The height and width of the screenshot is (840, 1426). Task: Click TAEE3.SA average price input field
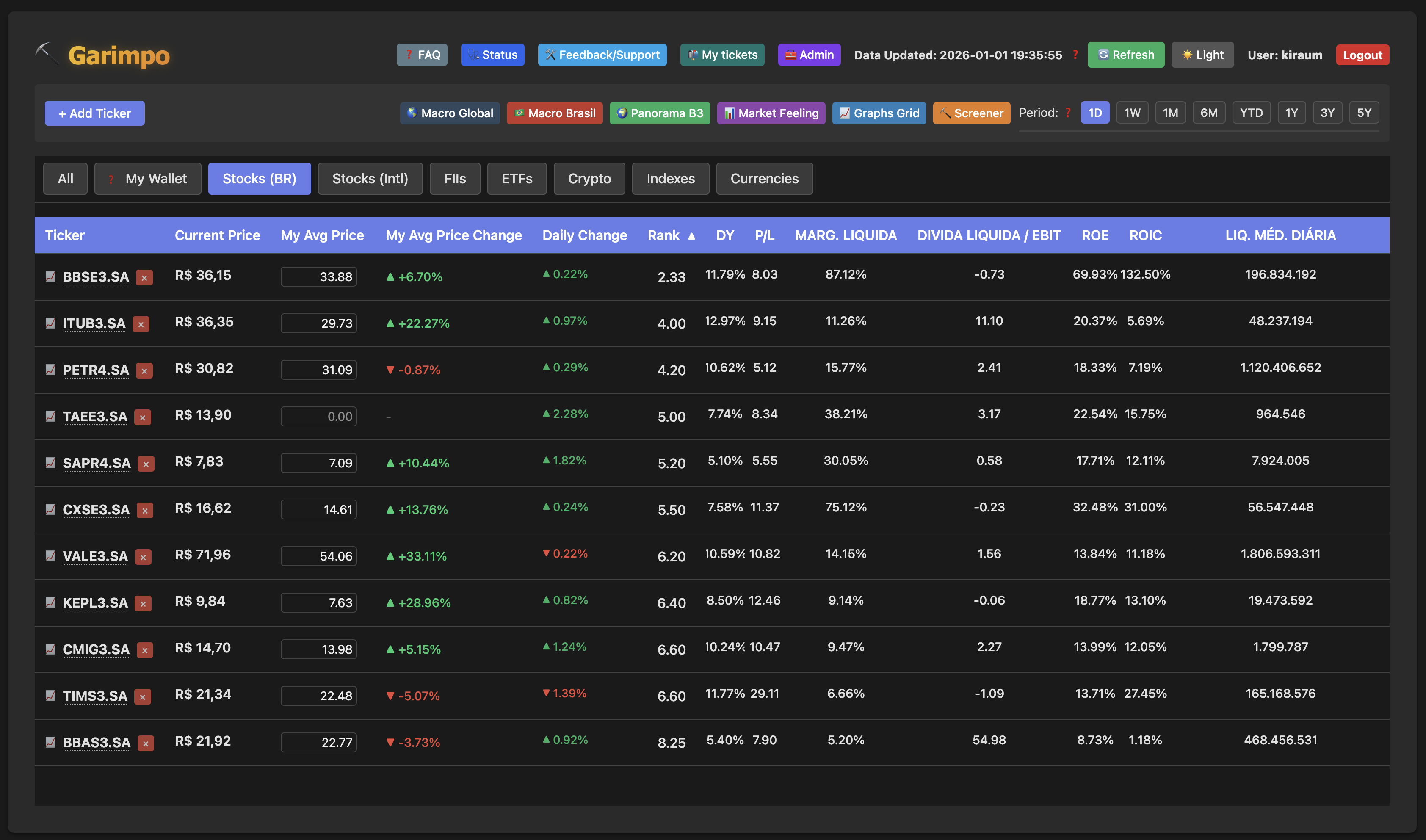(318, 417)
